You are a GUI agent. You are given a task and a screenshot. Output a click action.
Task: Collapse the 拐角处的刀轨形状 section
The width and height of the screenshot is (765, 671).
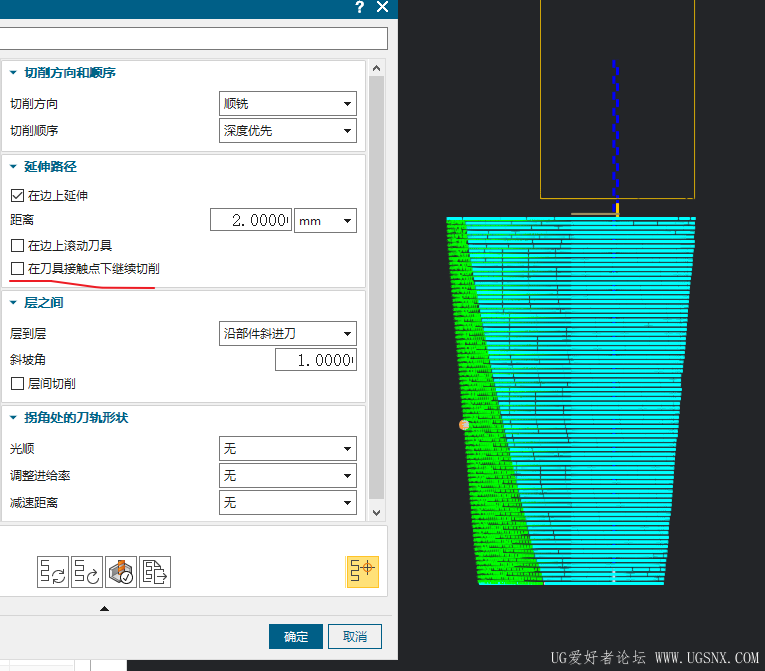pyautogui.click(x=13, y=418)
